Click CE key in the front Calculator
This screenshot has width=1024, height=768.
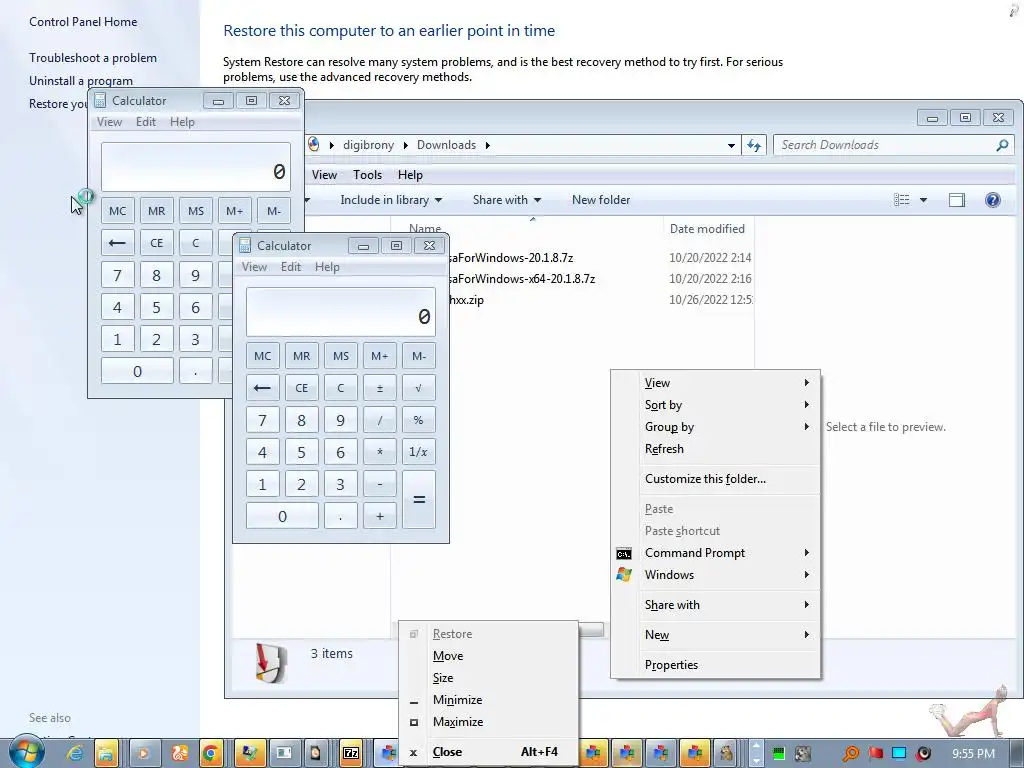tap(302, 388)
